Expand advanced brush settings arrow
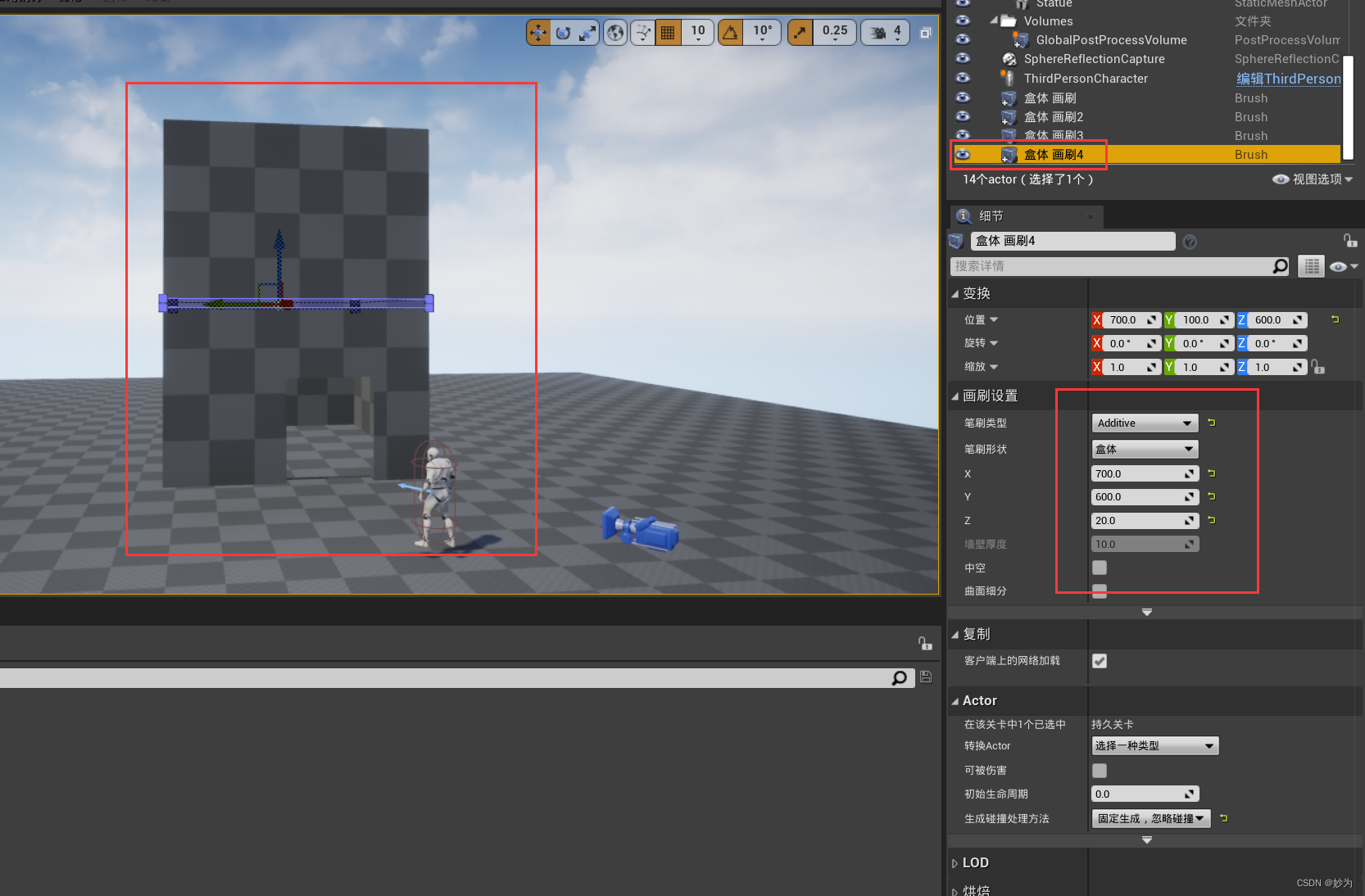 pyautogui.click(x=1147, y=612)
